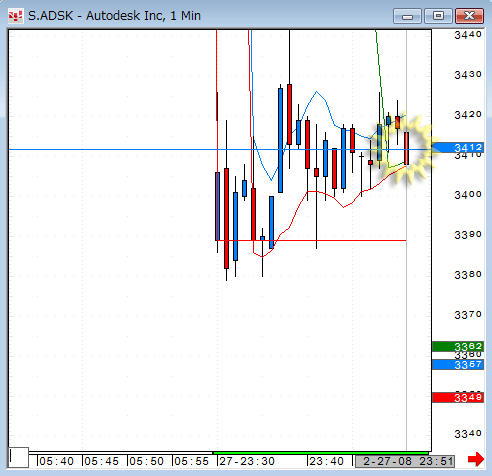Click the 23:40 time axis label
This screenshot has width=492, height=476.
[326, 461]
